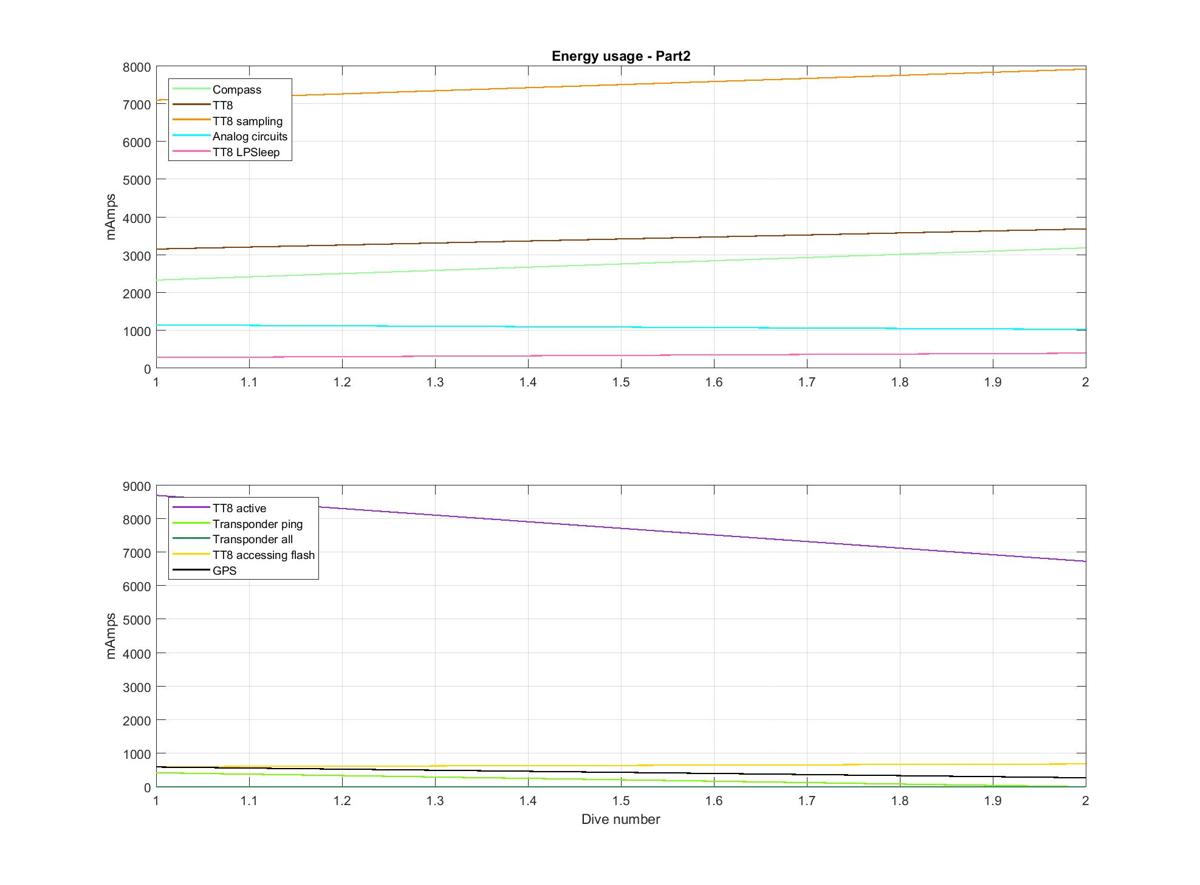Image resolution: width=1200 pixels, height=885 pixels.
Task: Select the GPS legend entry
Action: (x=205, y=571)
